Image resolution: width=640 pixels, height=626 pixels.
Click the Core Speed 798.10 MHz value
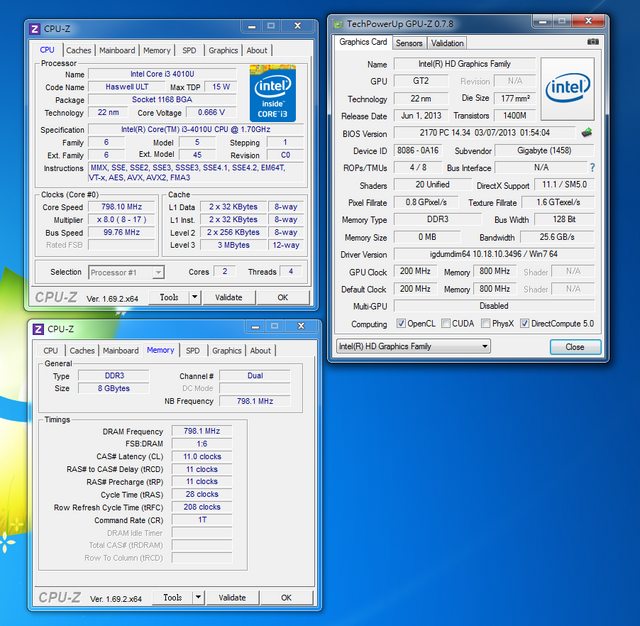(x=122, y=207)
